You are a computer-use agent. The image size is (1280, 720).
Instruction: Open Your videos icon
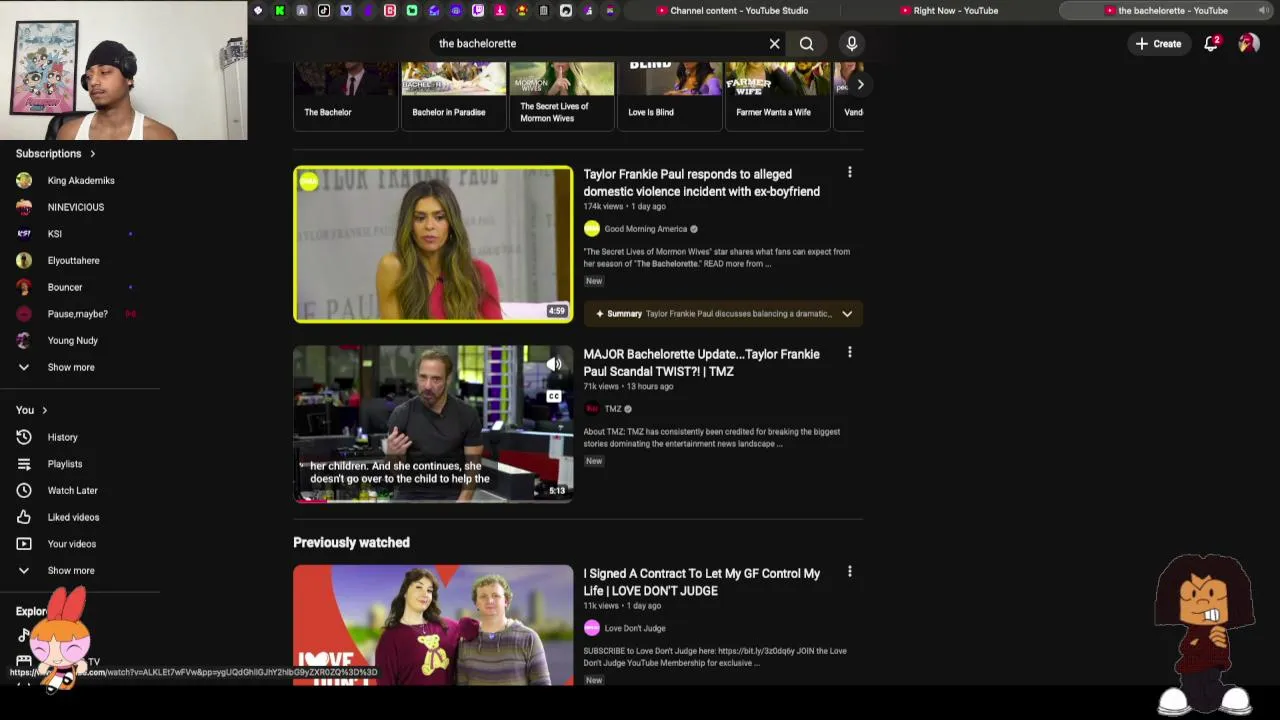click(x=24, y=544)
